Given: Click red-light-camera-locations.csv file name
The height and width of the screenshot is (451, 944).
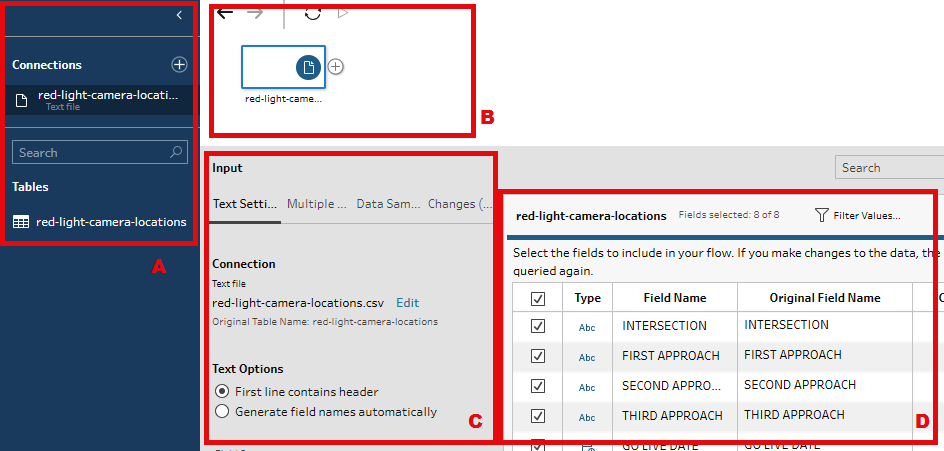Looking at the screenshot, I should point(300,303).
